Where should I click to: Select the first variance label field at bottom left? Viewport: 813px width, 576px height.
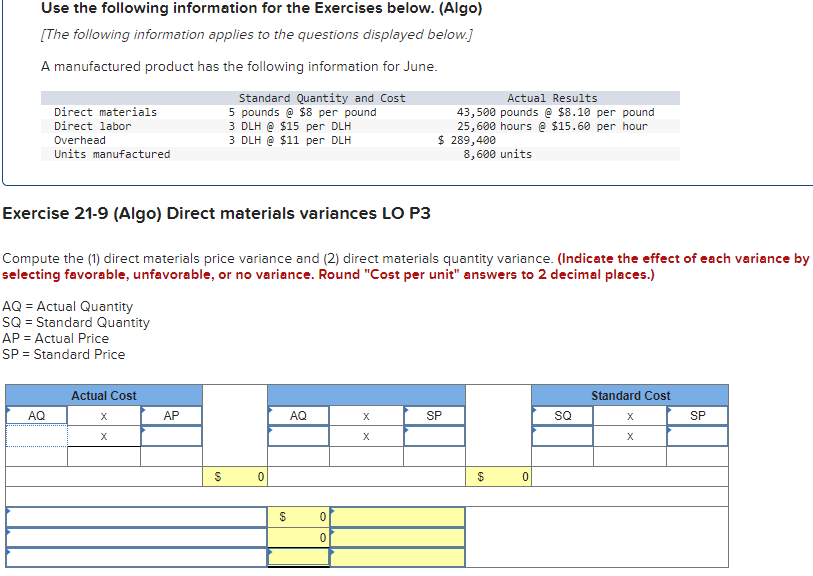coord(135,515)
